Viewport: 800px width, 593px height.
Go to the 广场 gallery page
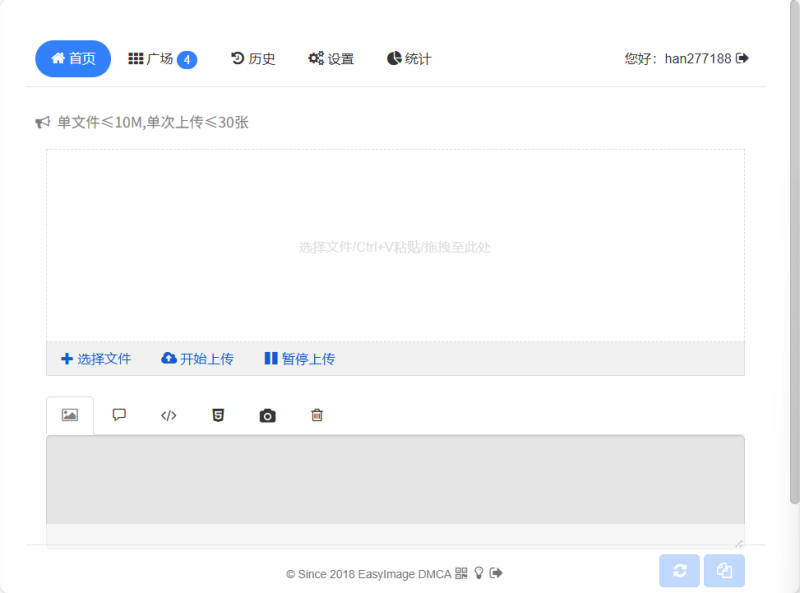(x=162, y=59)
